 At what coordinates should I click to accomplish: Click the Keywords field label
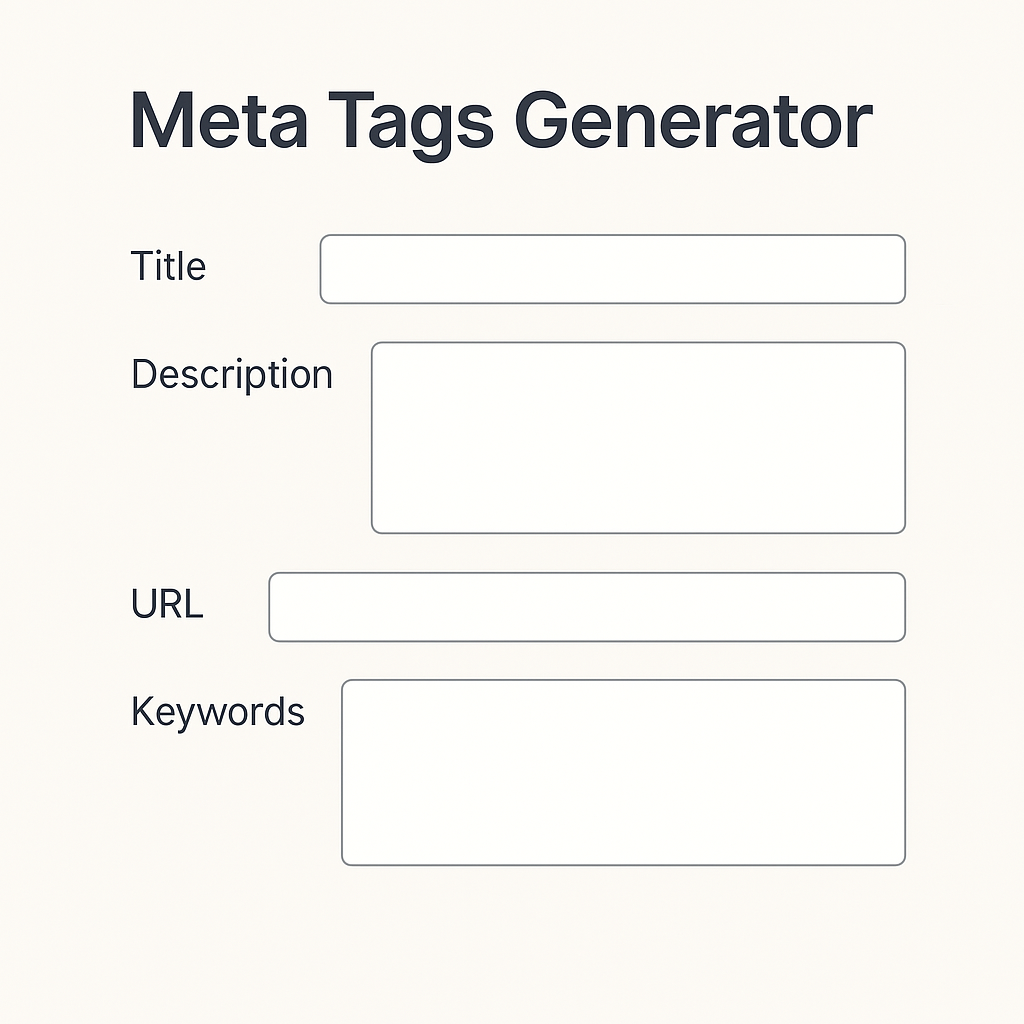217,711
